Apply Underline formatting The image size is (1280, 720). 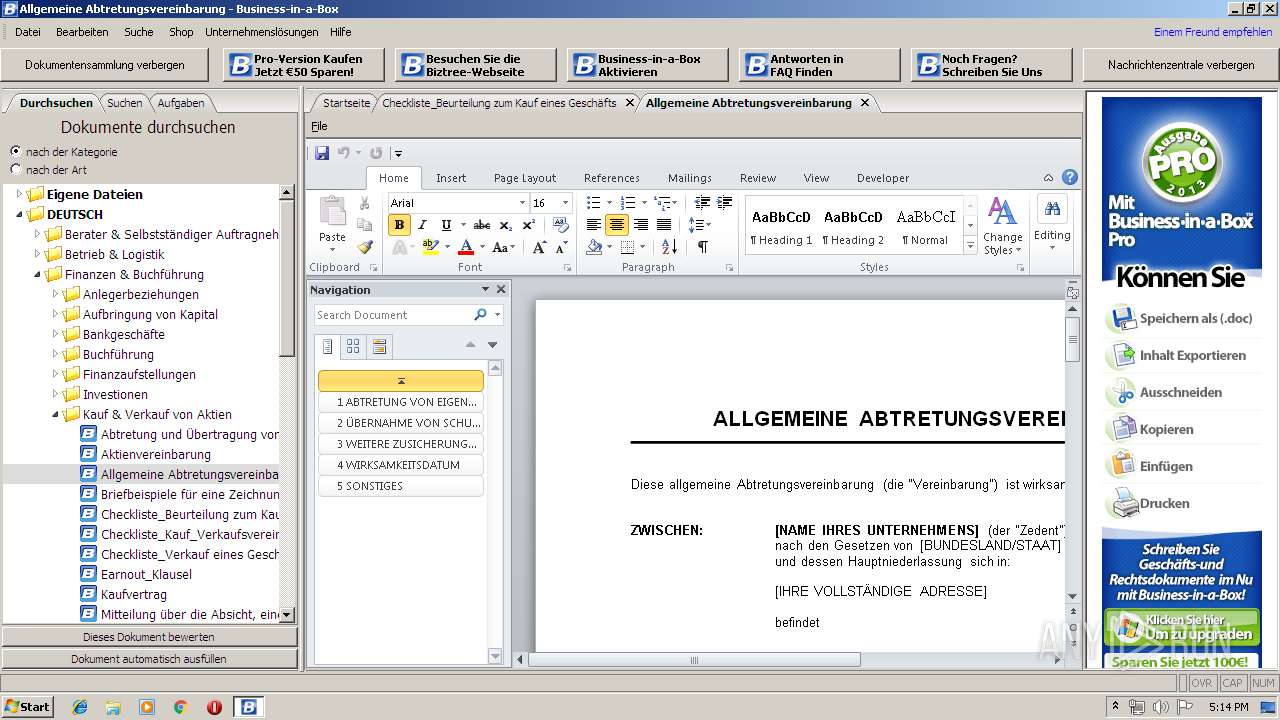(446, 225)
